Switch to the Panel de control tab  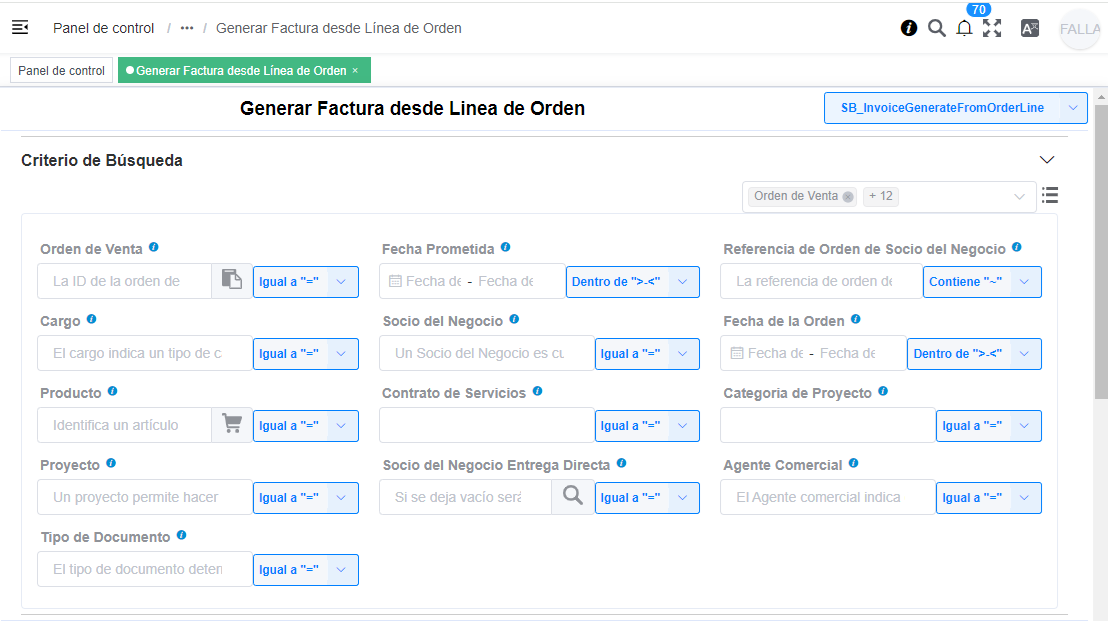click(x=61, y=71)
